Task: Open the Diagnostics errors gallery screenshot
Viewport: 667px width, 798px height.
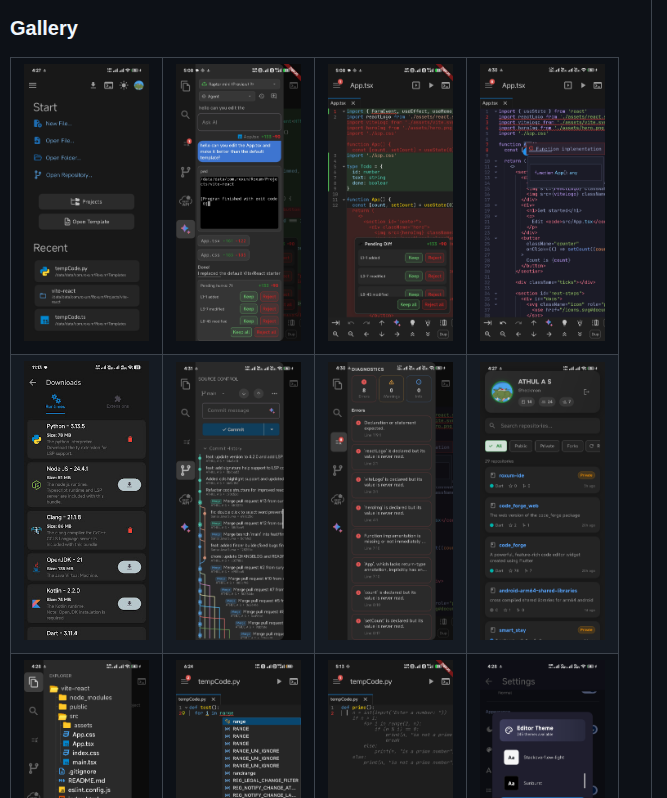Action: coord(390,501)
